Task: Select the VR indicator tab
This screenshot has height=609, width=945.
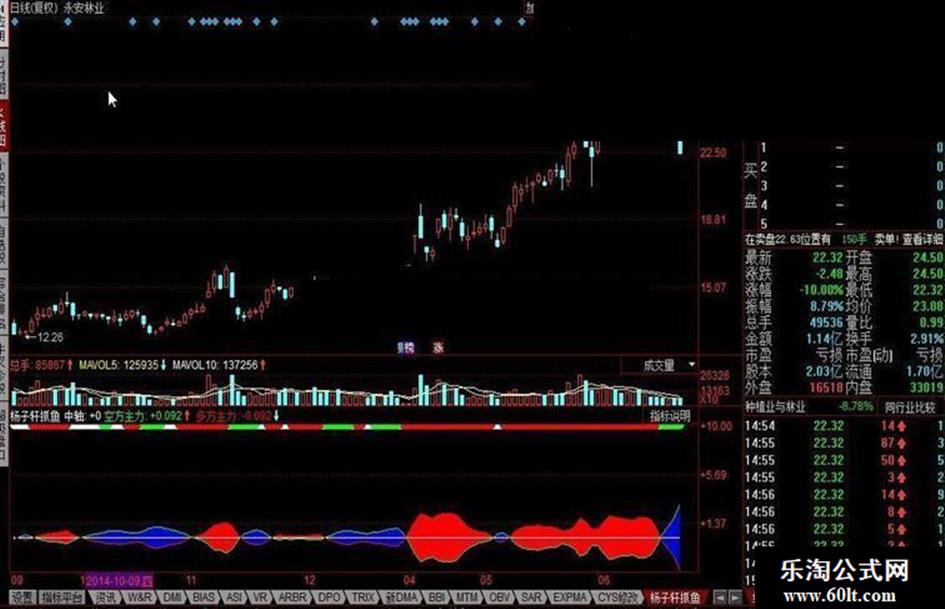Action: [260, 597]
